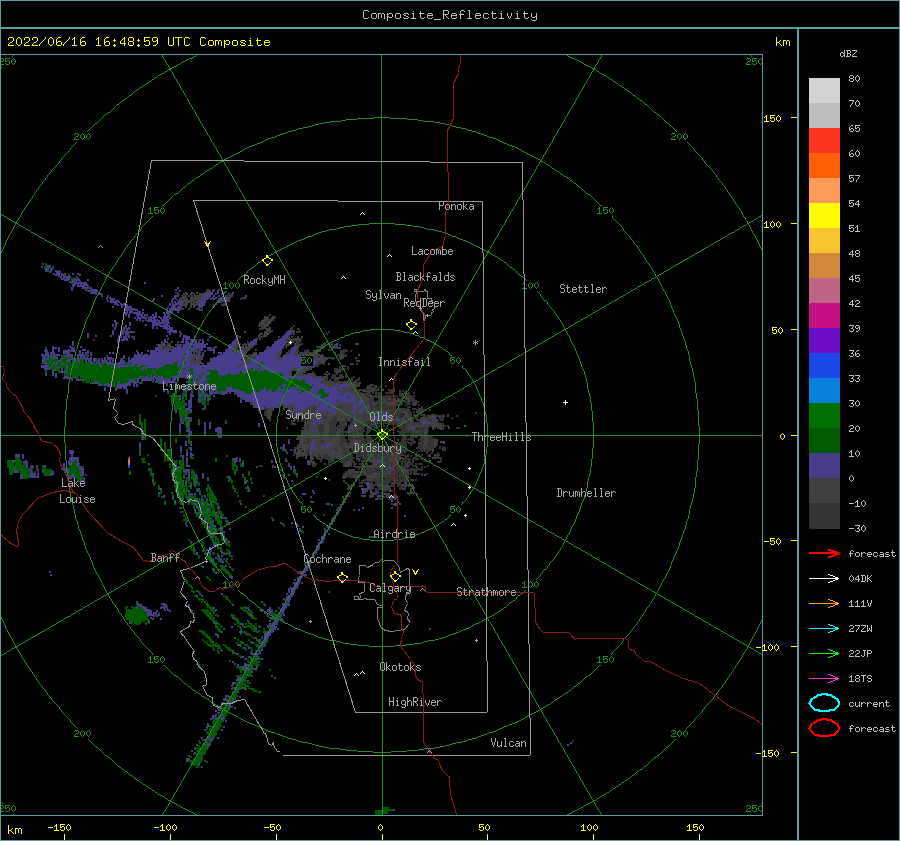
Task: Click the Olds town label
Action: pyautogui.click(x=381, y=417)
